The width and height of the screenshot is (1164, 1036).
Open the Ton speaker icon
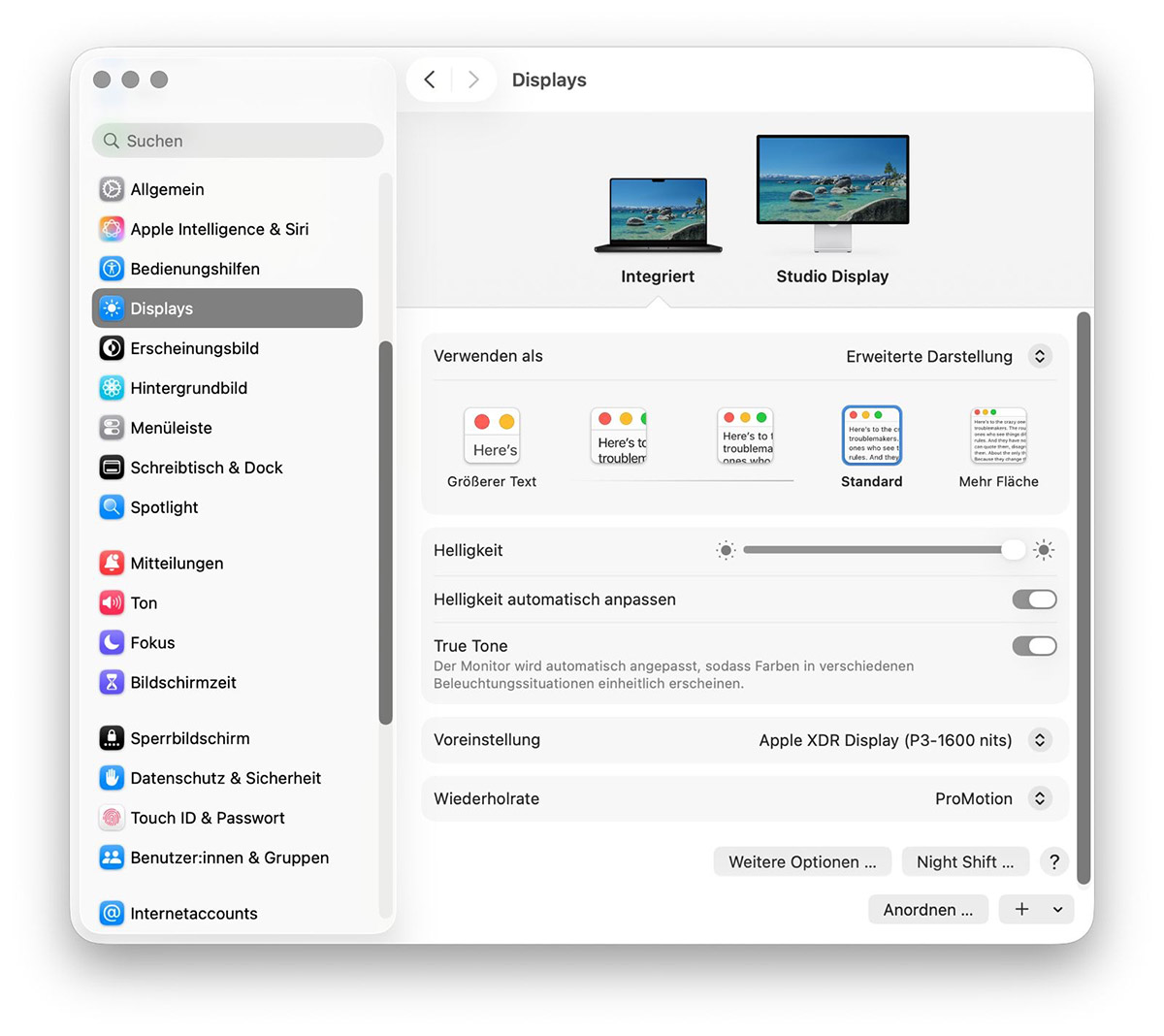[112, 603]
